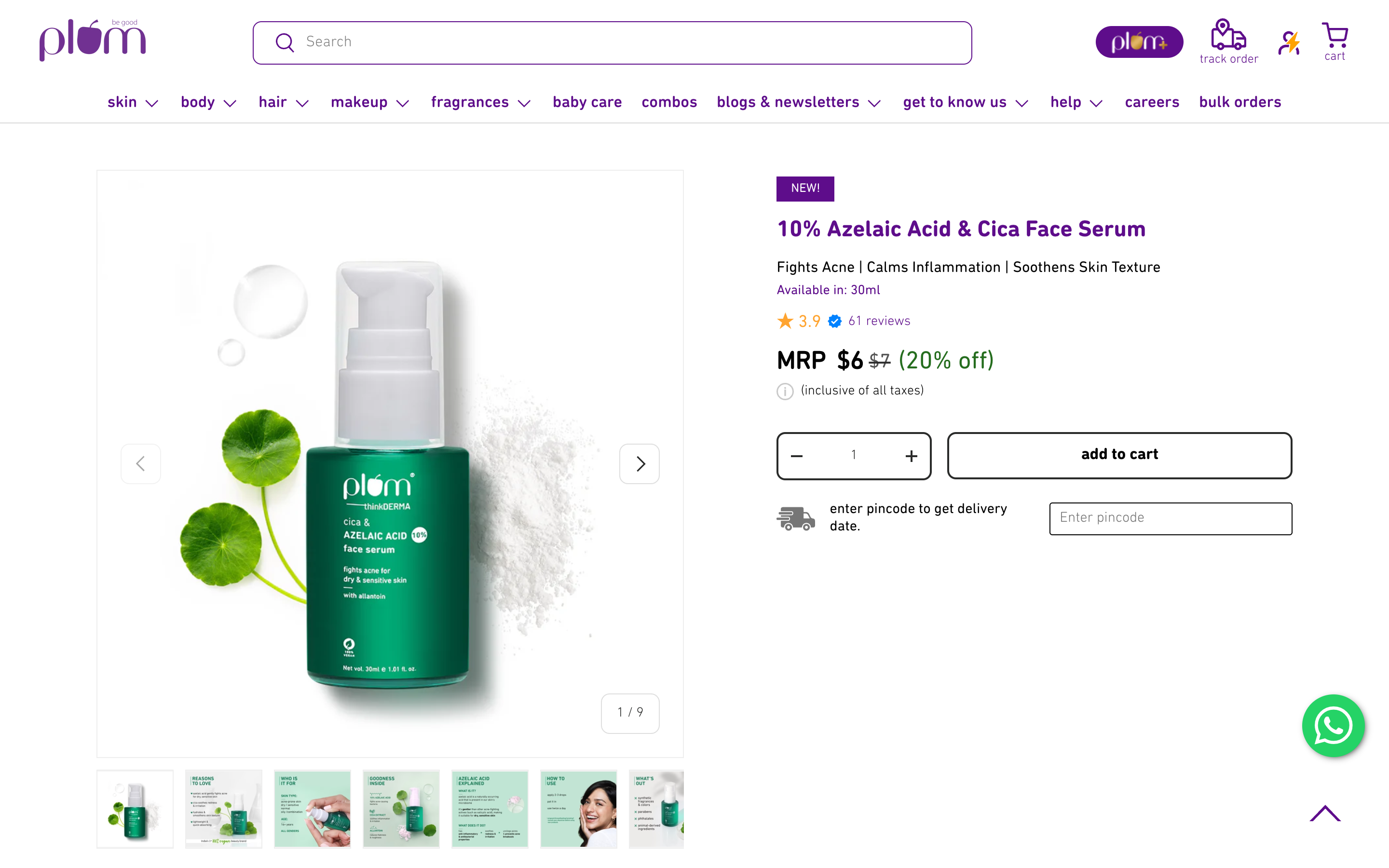Open the help dropdown menu

tap(1076, 102)
